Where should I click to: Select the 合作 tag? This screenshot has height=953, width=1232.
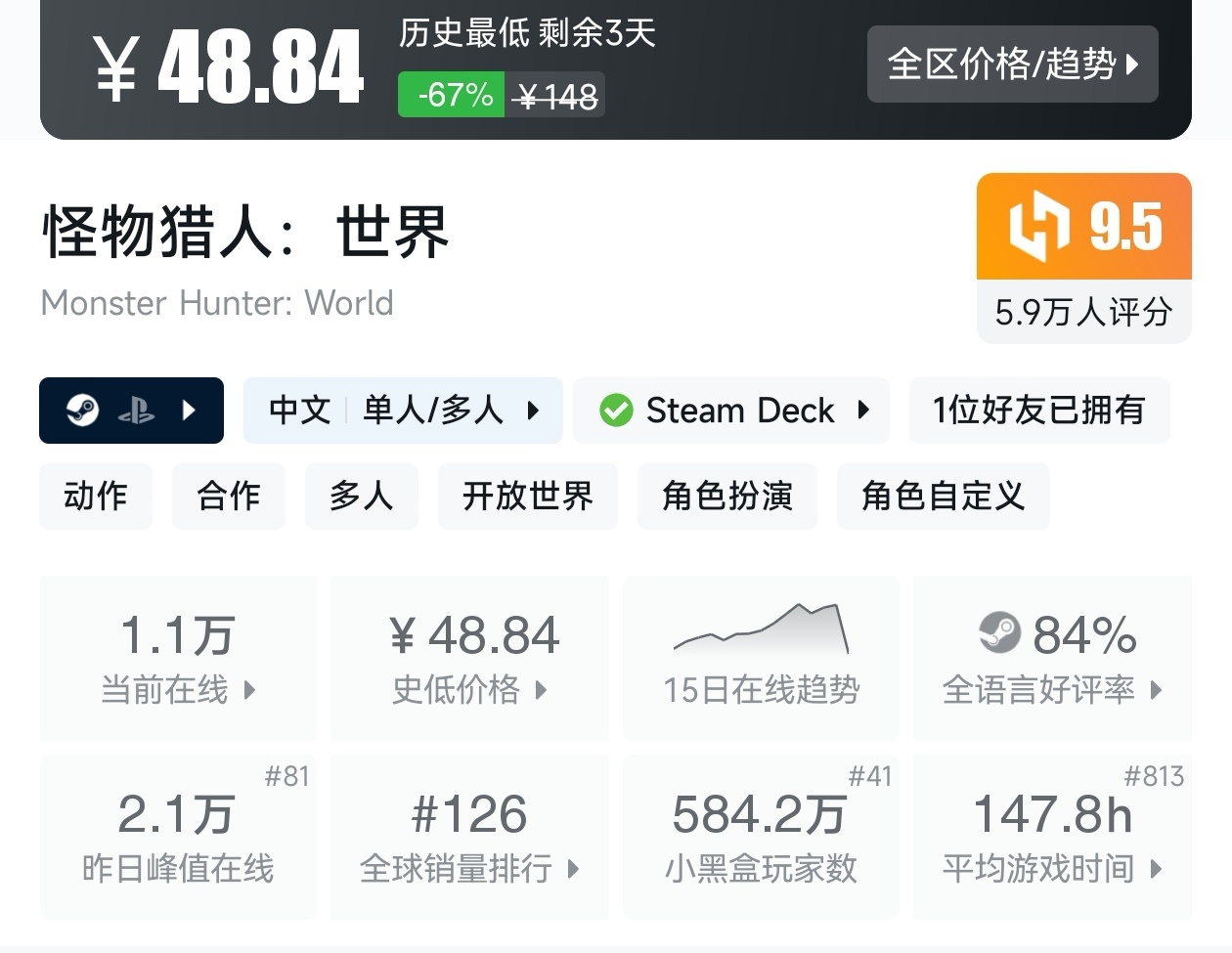[229, 497]
